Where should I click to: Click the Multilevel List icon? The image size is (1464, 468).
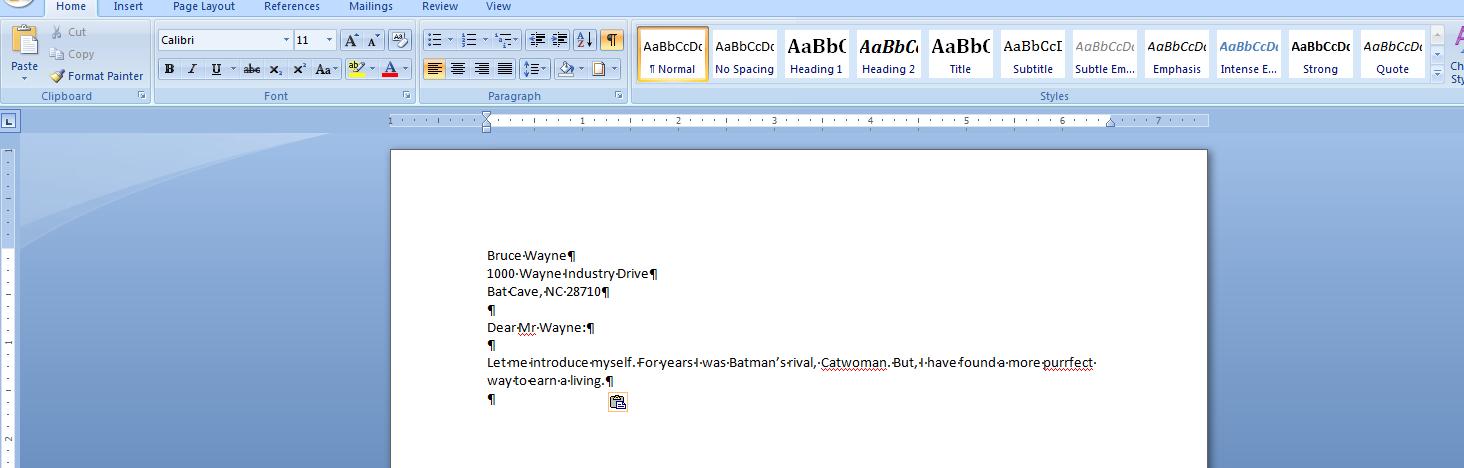point(503,40)
